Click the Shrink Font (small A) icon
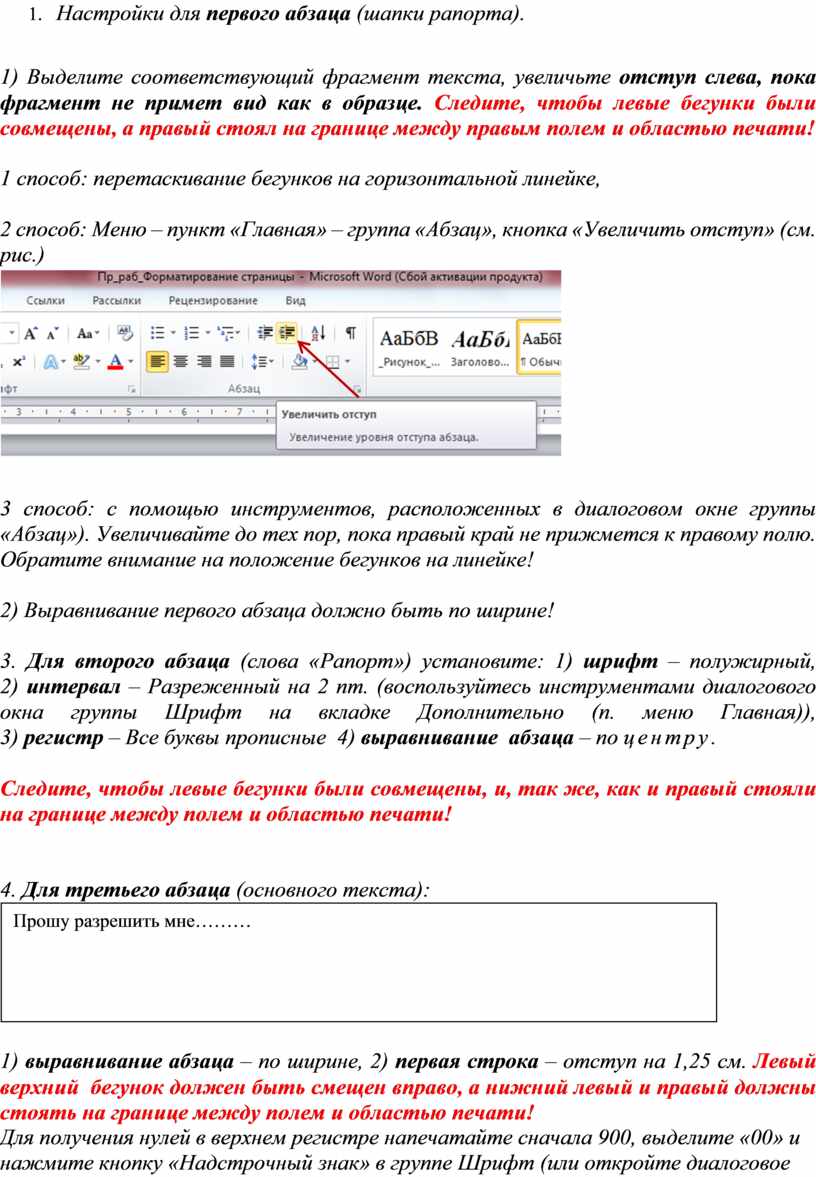The width and height of the screenshot is (816, 1177). coord(52,334)
